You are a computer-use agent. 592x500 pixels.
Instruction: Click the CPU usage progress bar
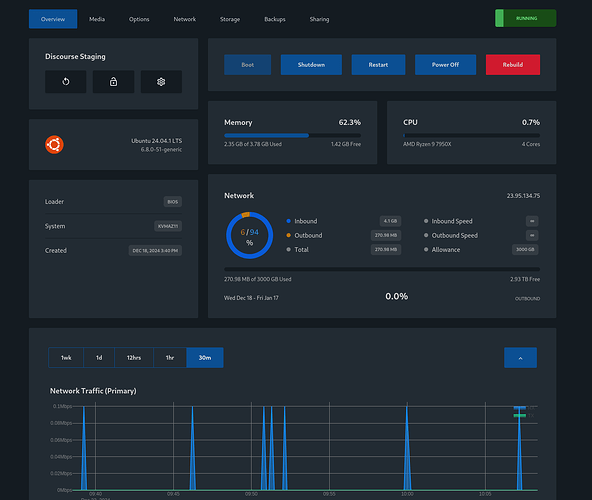pos(472,135)
